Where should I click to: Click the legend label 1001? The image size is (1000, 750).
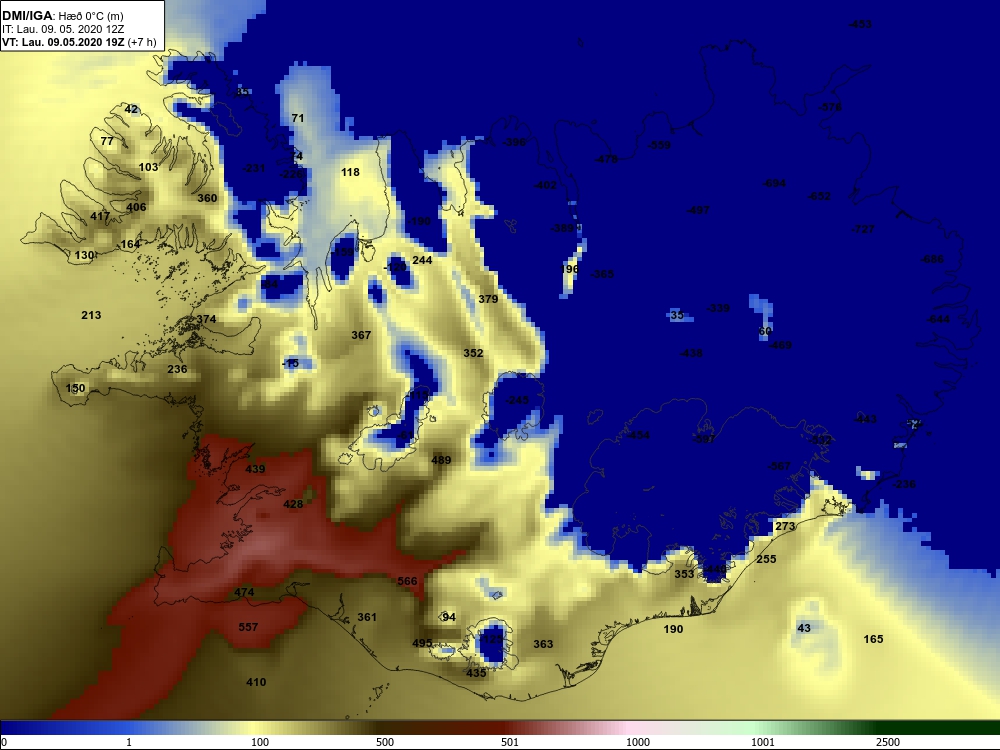pos(763,742)
